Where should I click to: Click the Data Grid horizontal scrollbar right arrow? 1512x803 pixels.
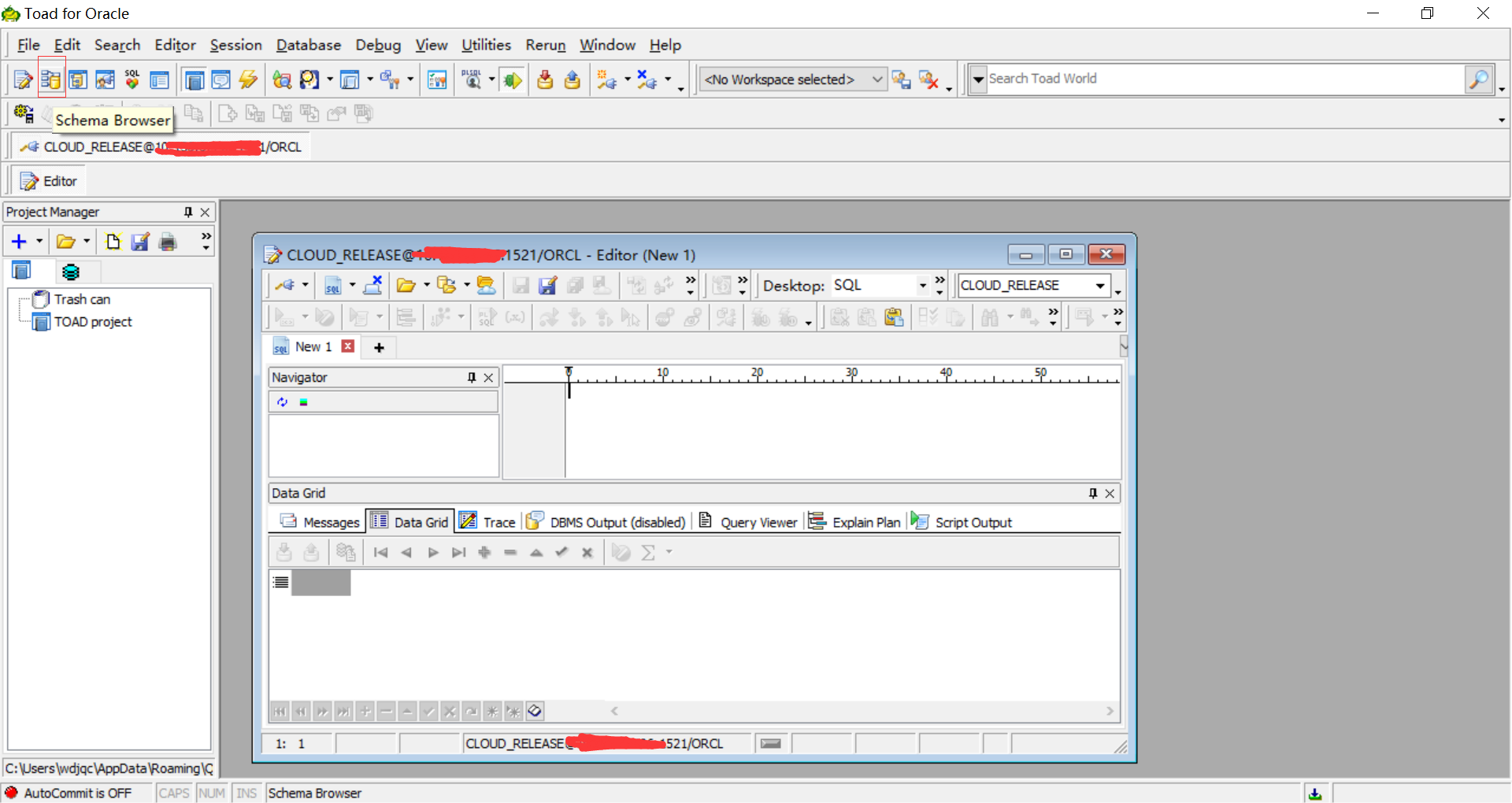click(1110, 712)
